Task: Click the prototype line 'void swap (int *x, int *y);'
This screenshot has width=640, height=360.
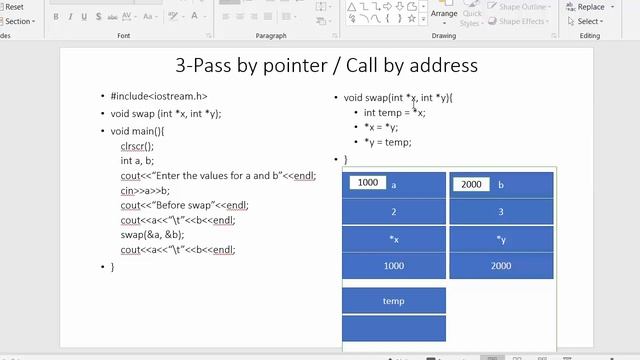Action: (166, 114)
